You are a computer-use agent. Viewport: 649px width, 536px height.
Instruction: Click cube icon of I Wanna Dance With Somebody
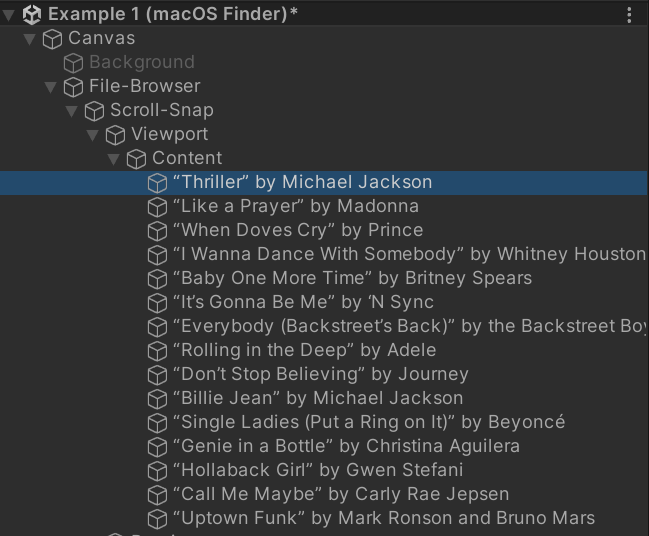click(157, 255)
